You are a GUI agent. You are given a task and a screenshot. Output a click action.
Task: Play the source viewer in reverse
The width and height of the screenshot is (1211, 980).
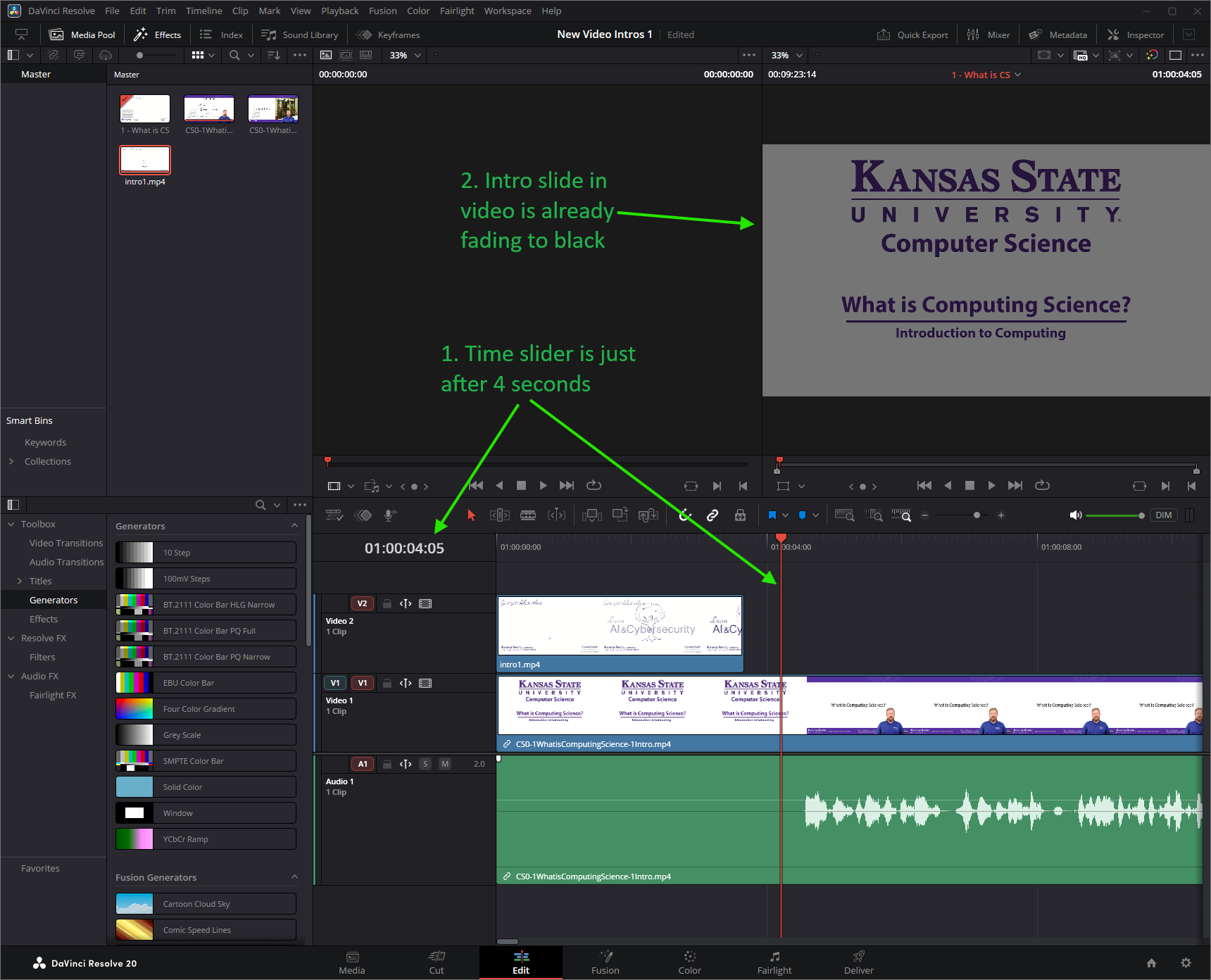[499, 485]
